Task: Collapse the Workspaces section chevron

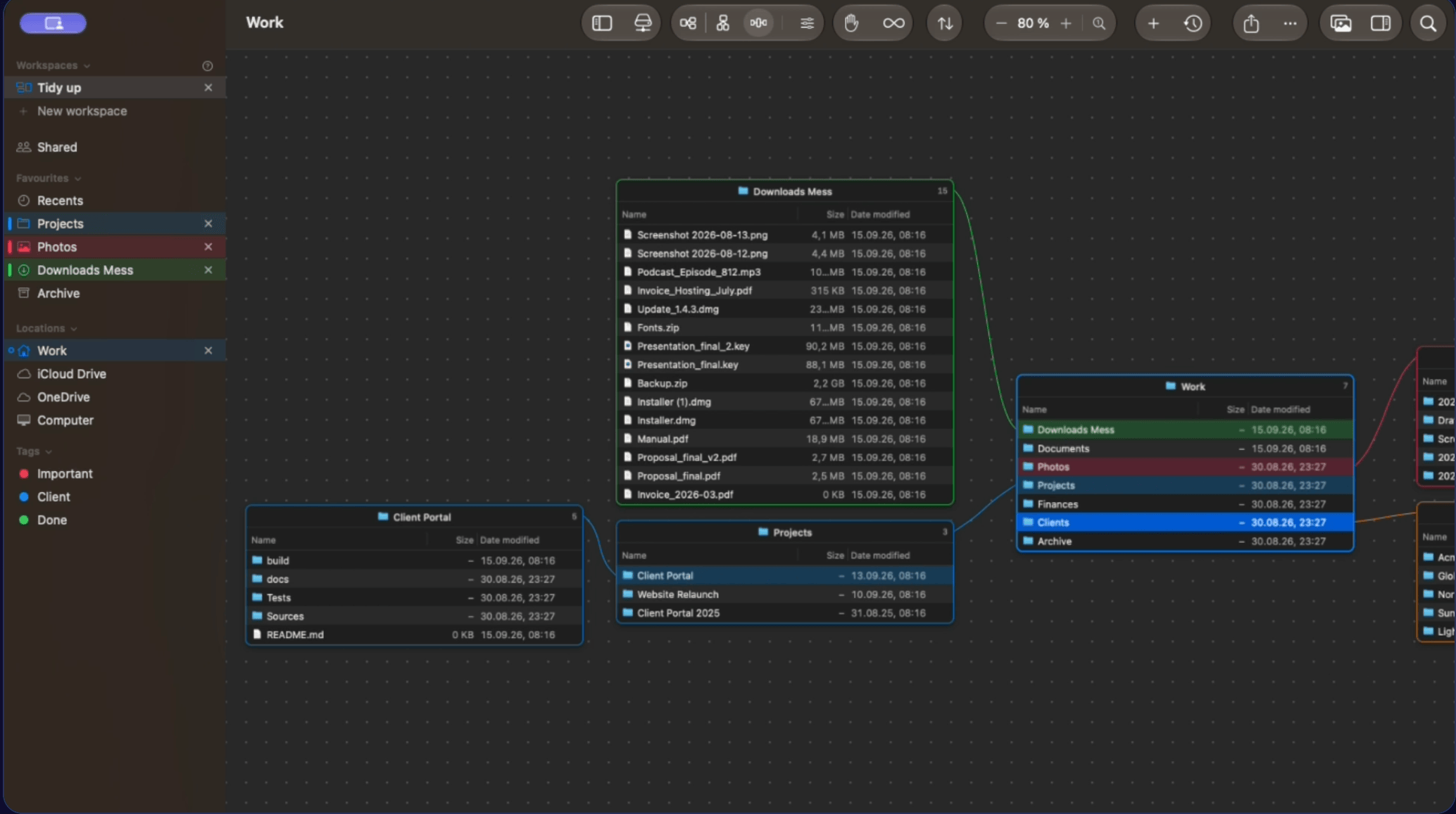Action: (x=87, y=65)
